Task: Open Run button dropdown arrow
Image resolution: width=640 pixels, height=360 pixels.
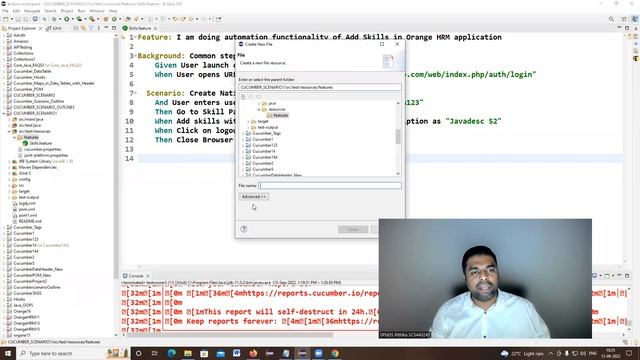Action: pos(72,19)
